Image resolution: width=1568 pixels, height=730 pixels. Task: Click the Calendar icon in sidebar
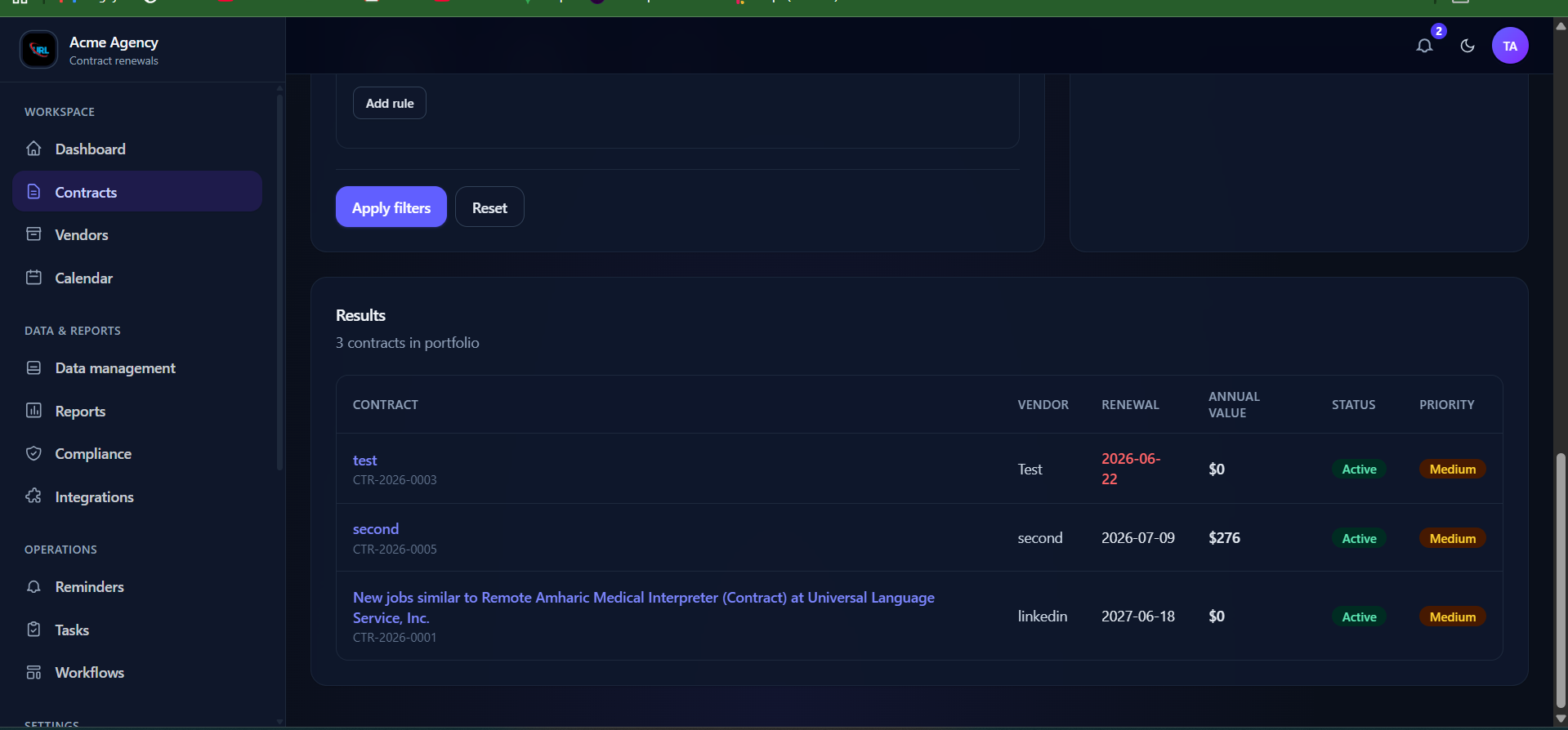pyautogui.click(x=34, y=278)
